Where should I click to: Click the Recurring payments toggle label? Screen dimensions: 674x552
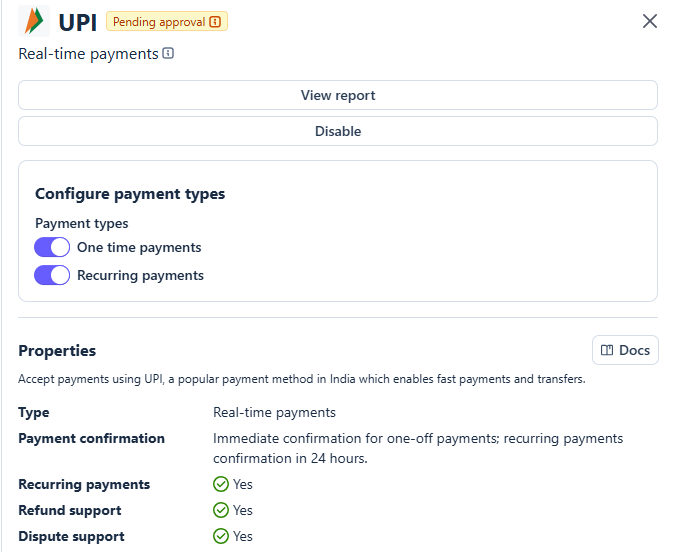(x=140, y=276)
